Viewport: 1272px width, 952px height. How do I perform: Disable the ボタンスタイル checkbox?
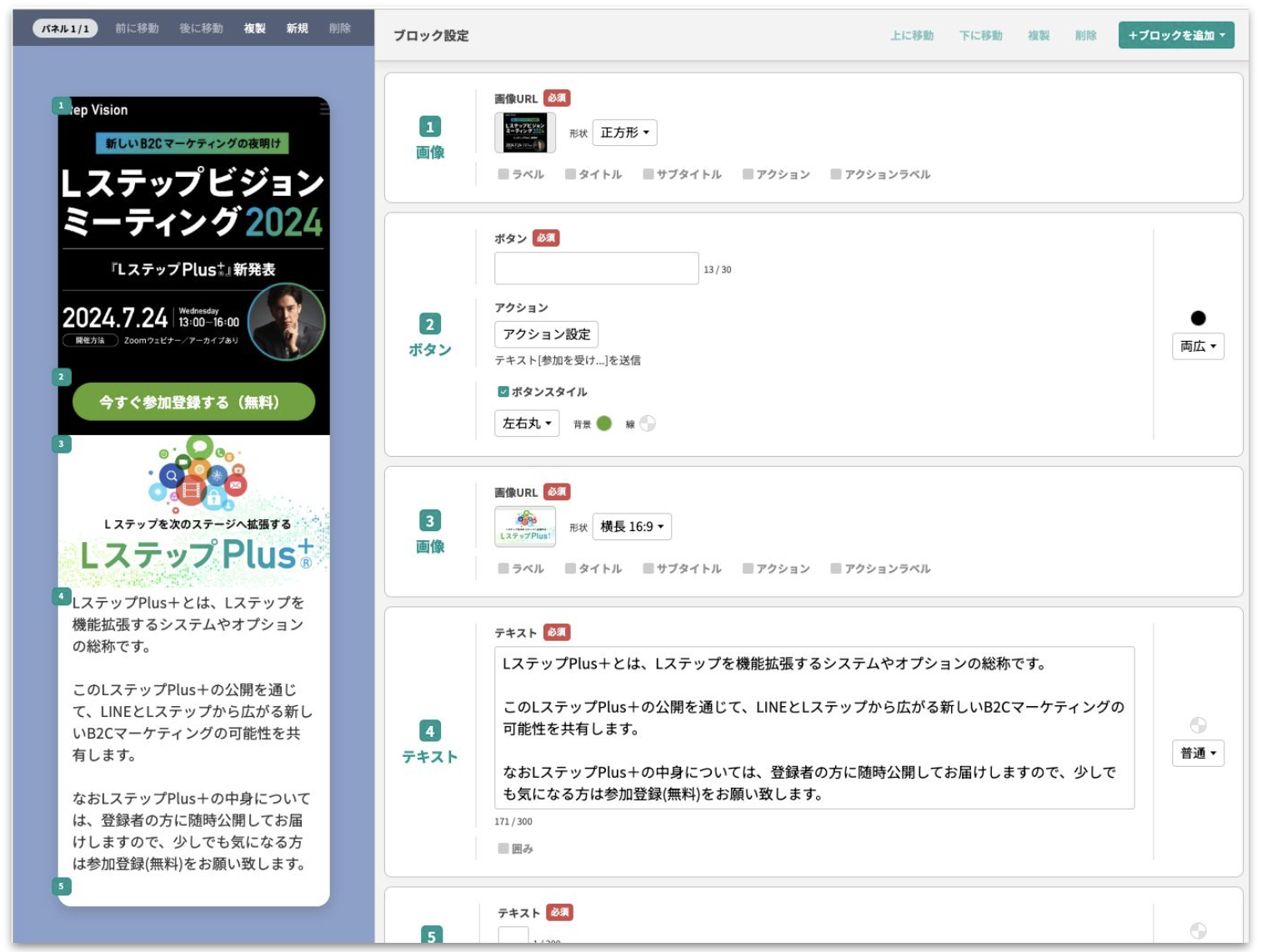503,392
